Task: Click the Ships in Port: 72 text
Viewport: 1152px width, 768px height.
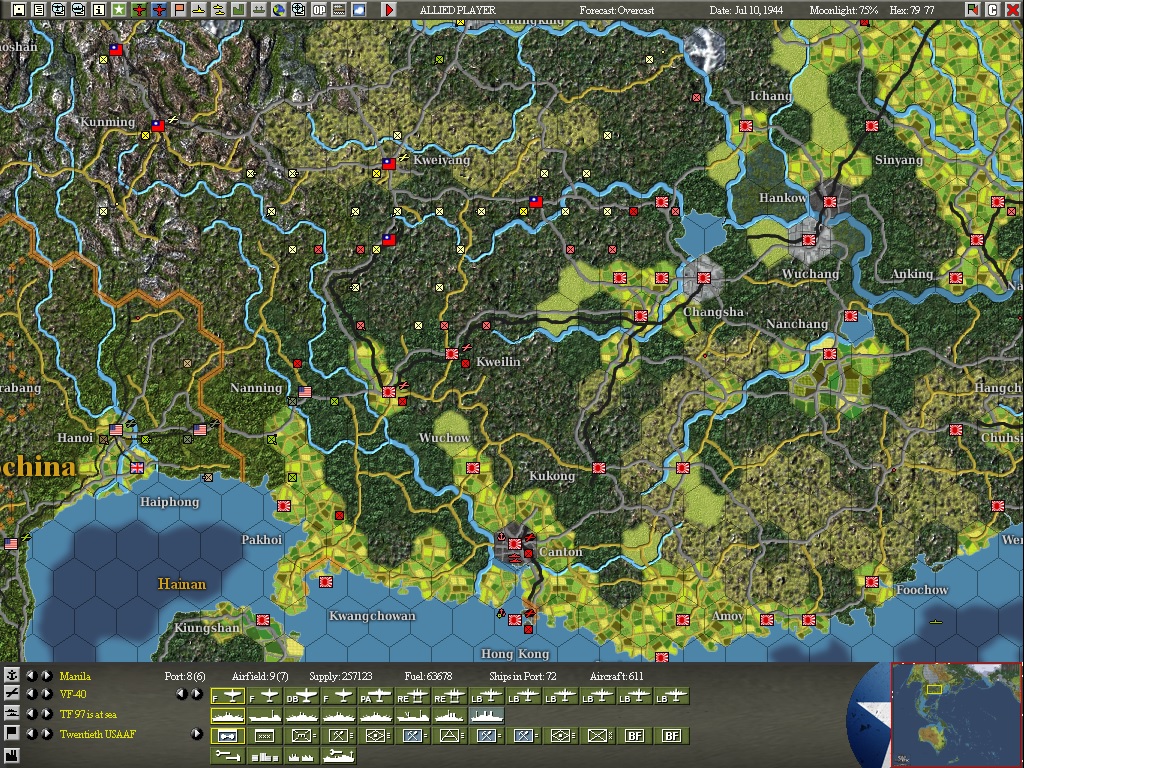Action: (x=522, y=675)
